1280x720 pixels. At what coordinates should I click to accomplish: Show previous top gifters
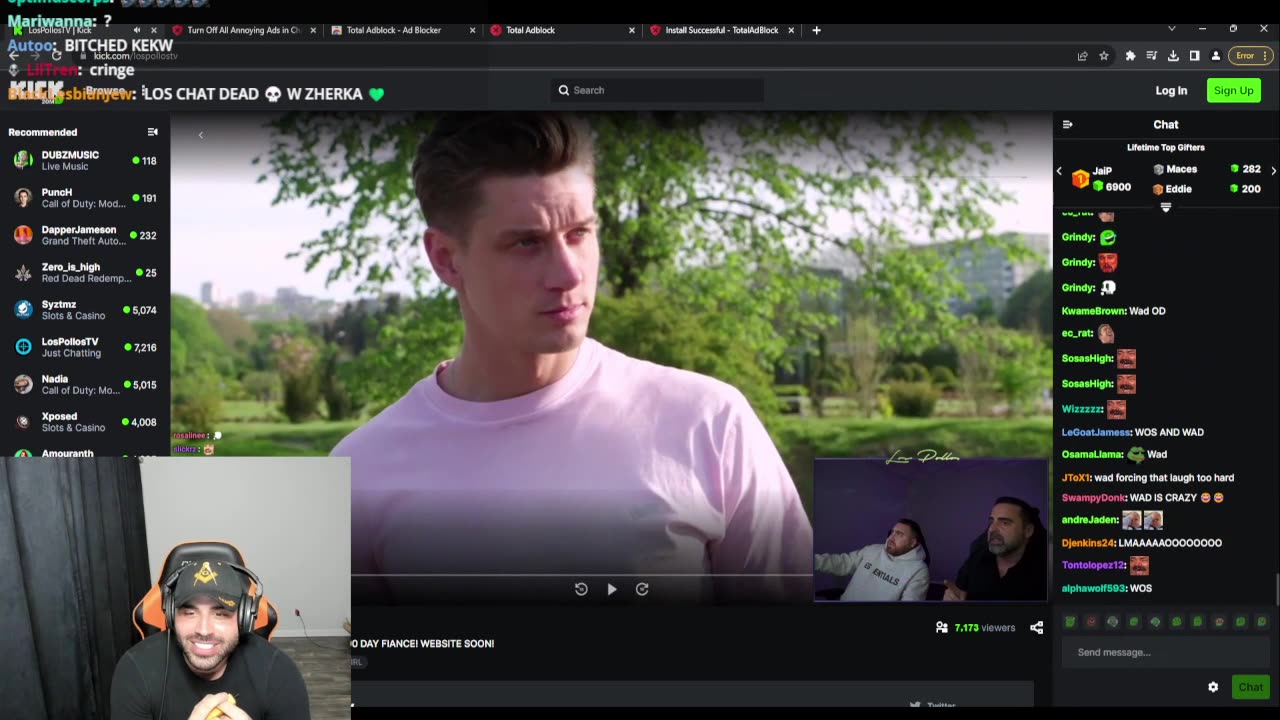tap(1059, 171)
